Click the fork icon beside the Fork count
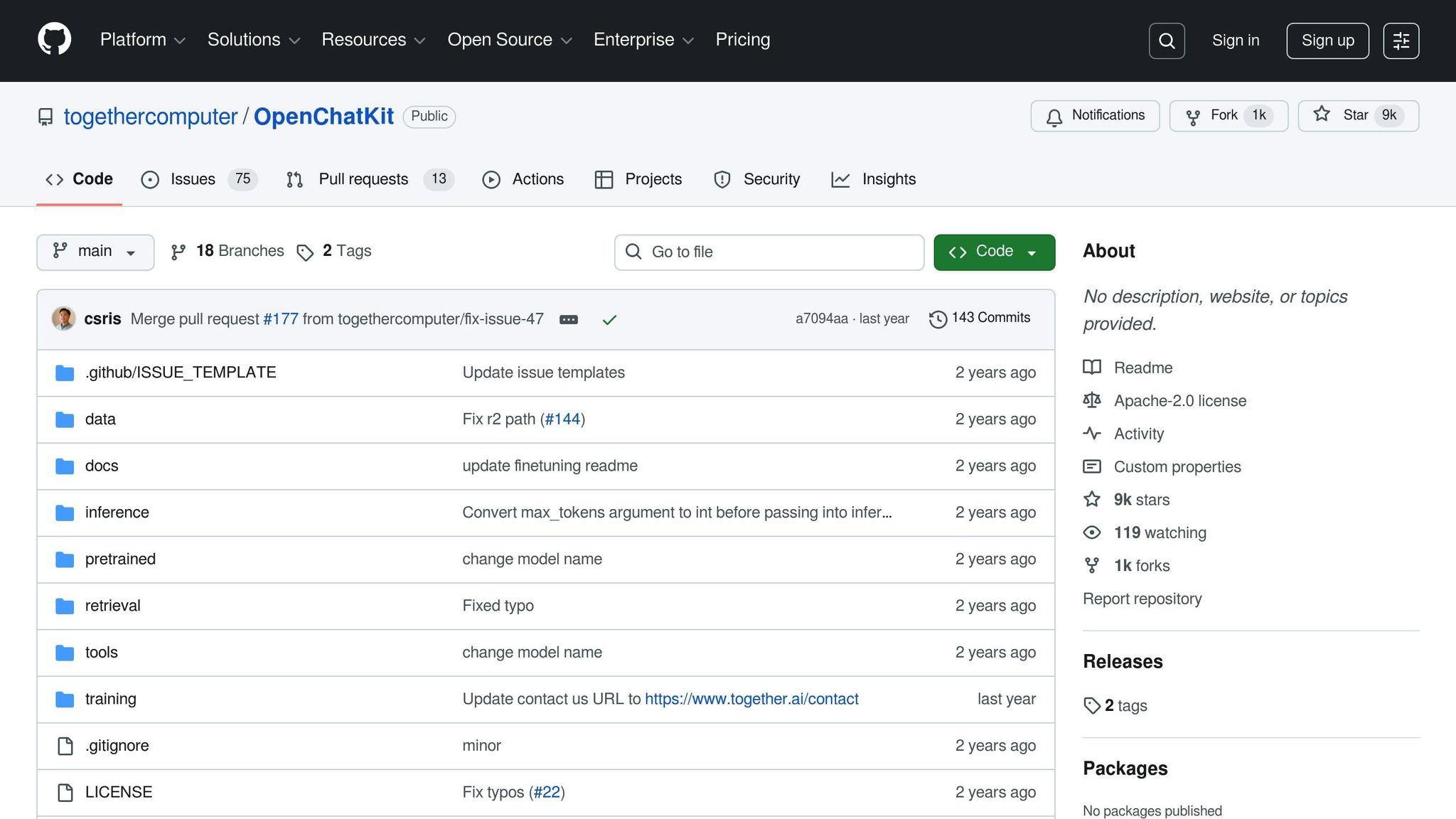This screenshot has width=1456, height=819. pyautogui.click(x=1194, y=115)
